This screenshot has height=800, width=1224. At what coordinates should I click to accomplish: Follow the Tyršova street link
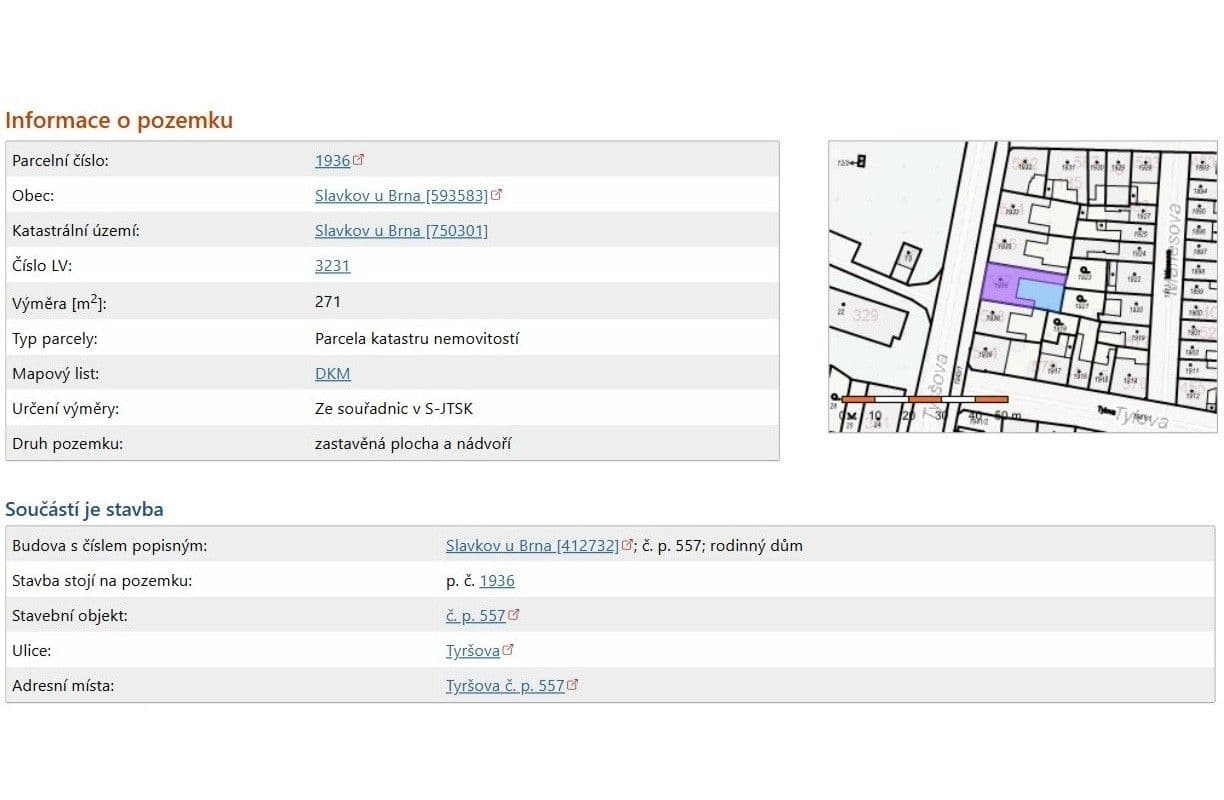click(x=473, y=651)
